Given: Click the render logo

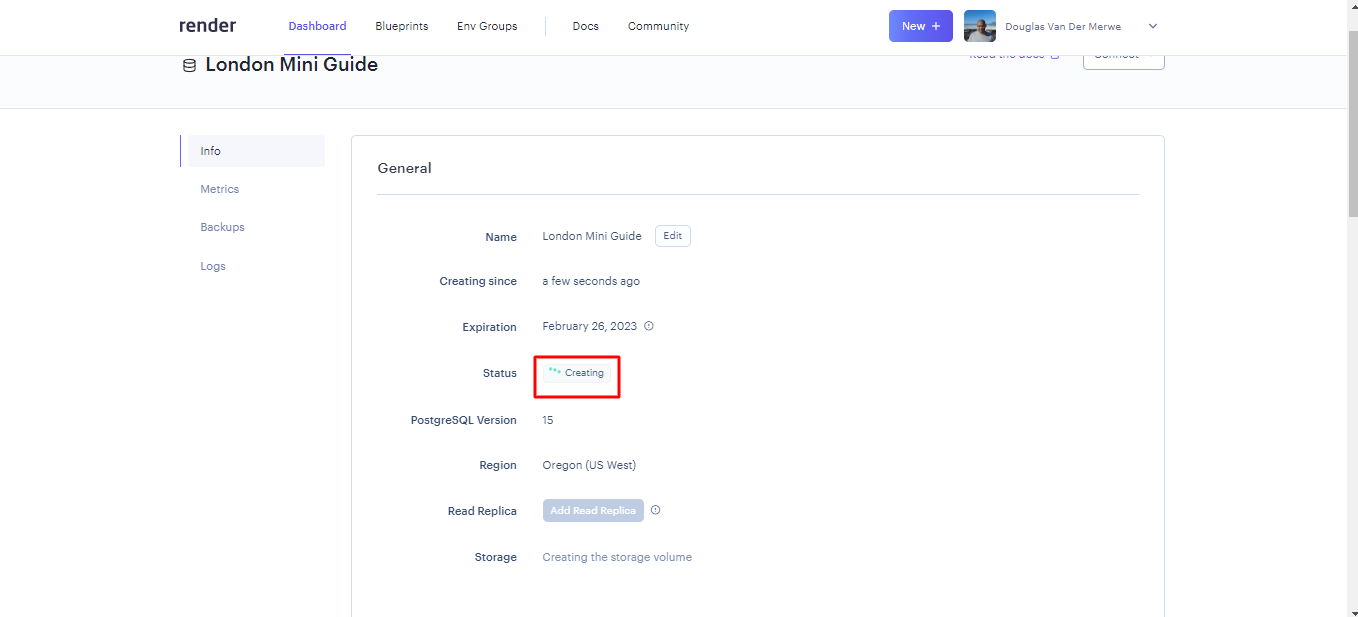Looking at the screenshot, I should tap(207, 26).
